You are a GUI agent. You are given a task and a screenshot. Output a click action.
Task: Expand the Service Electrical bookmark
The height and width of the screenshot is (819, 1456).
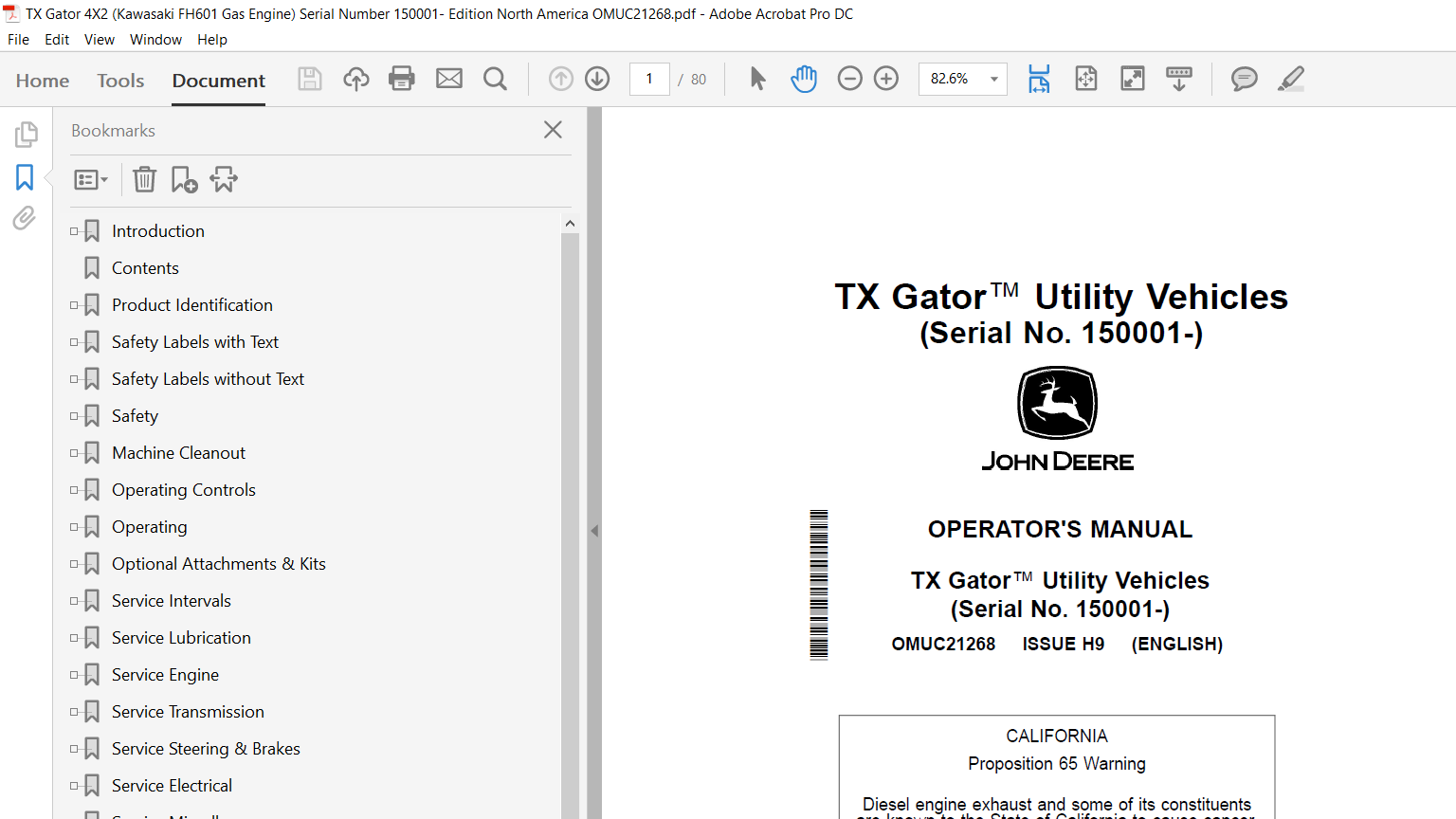pyautogui.click(x=74, y=785)
